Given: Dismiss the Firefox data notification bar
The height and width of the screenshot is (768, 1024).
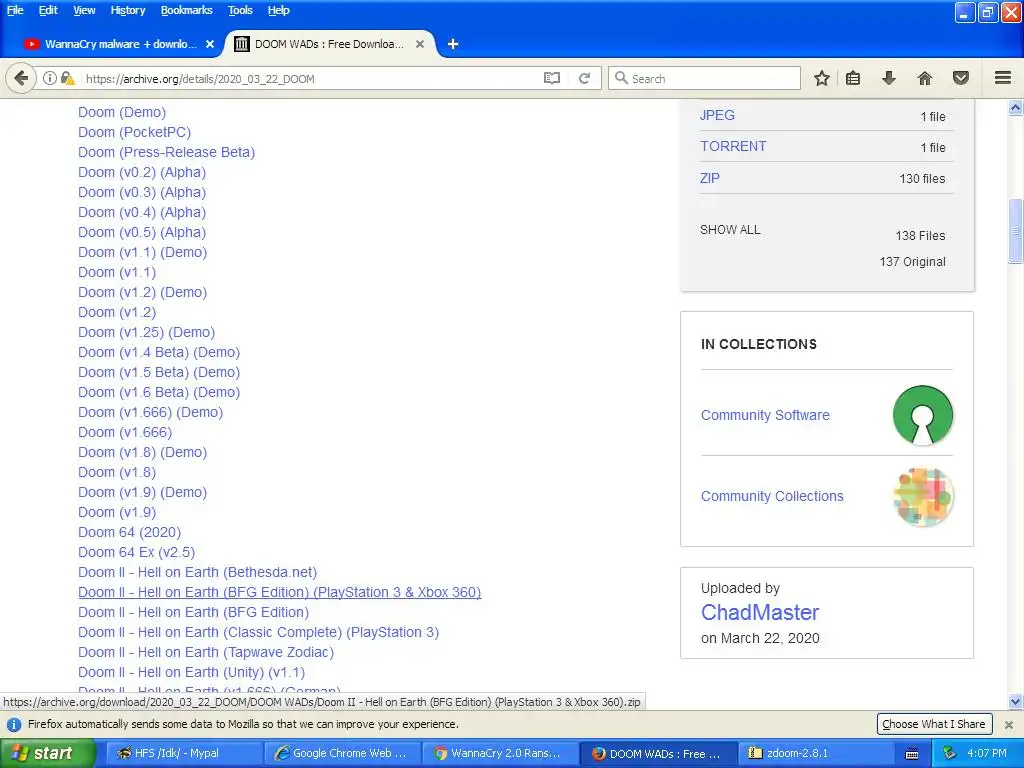Looking at the screenshot, I should click(x=1009, y=724).
